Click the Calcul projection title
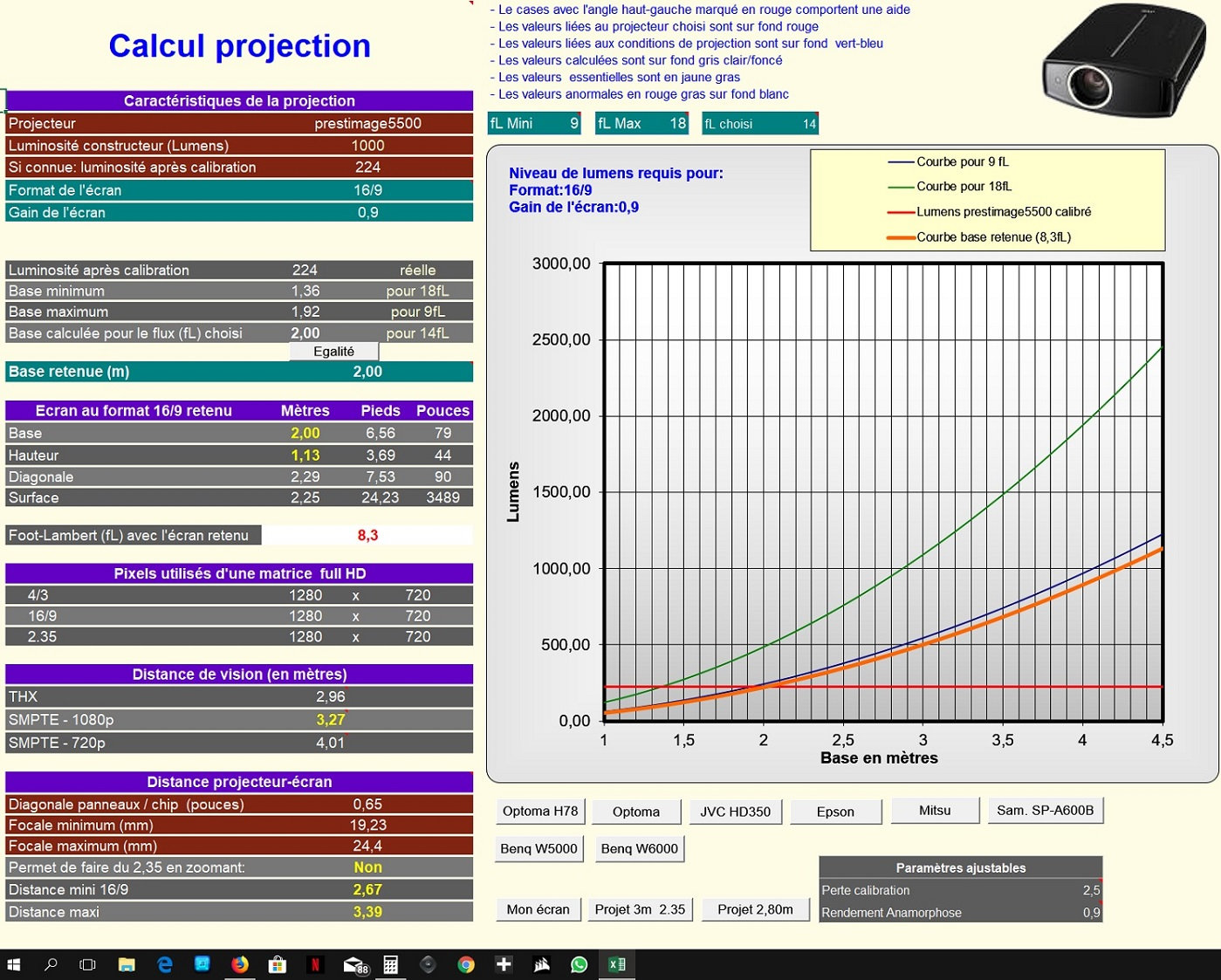Image resolution: width=1221 pixels, height=980 pixels. pyautogui.click(x=240, y=46)
